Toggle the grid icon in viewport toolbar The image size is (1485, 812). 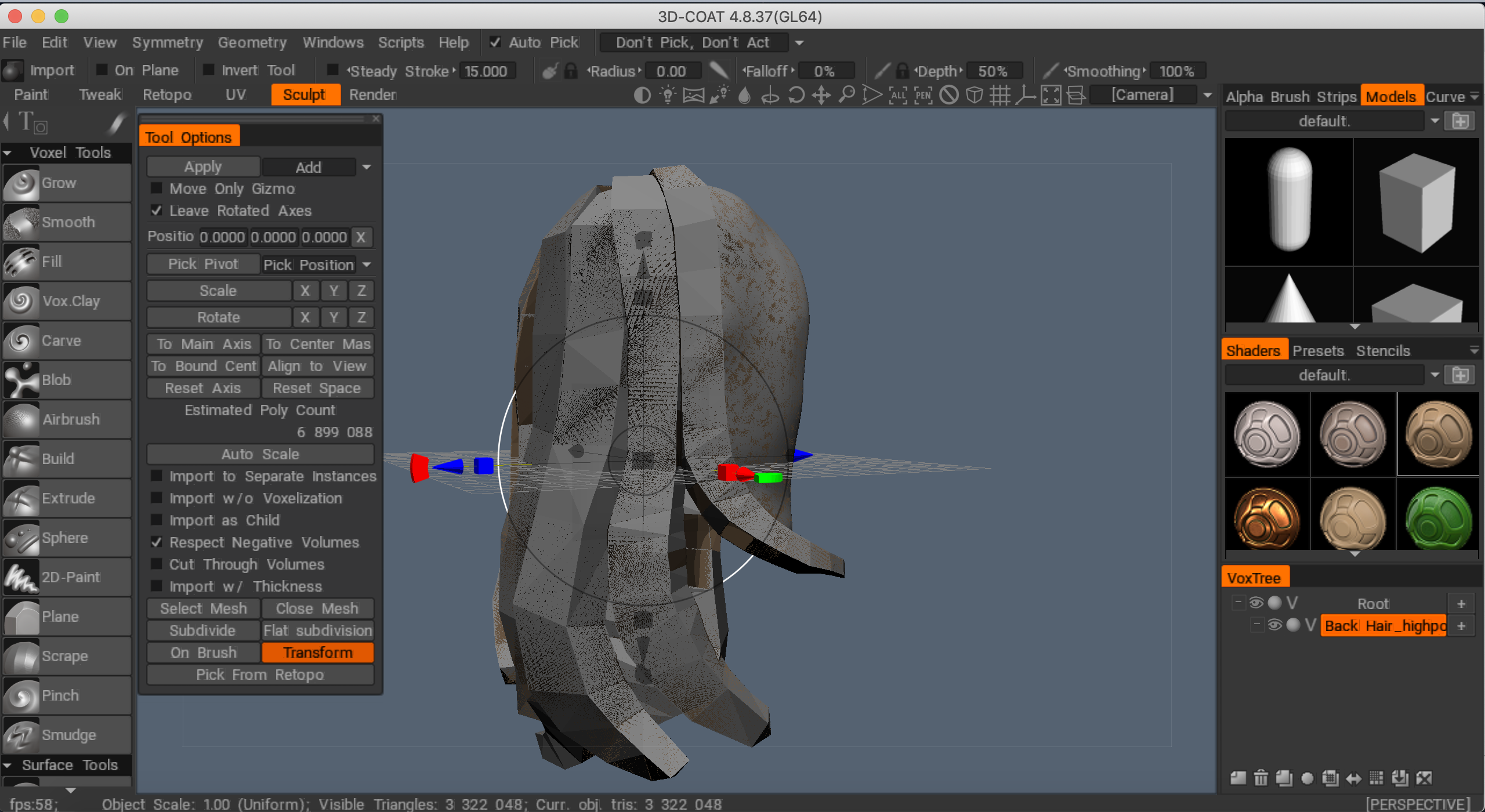tap(999, 95)
